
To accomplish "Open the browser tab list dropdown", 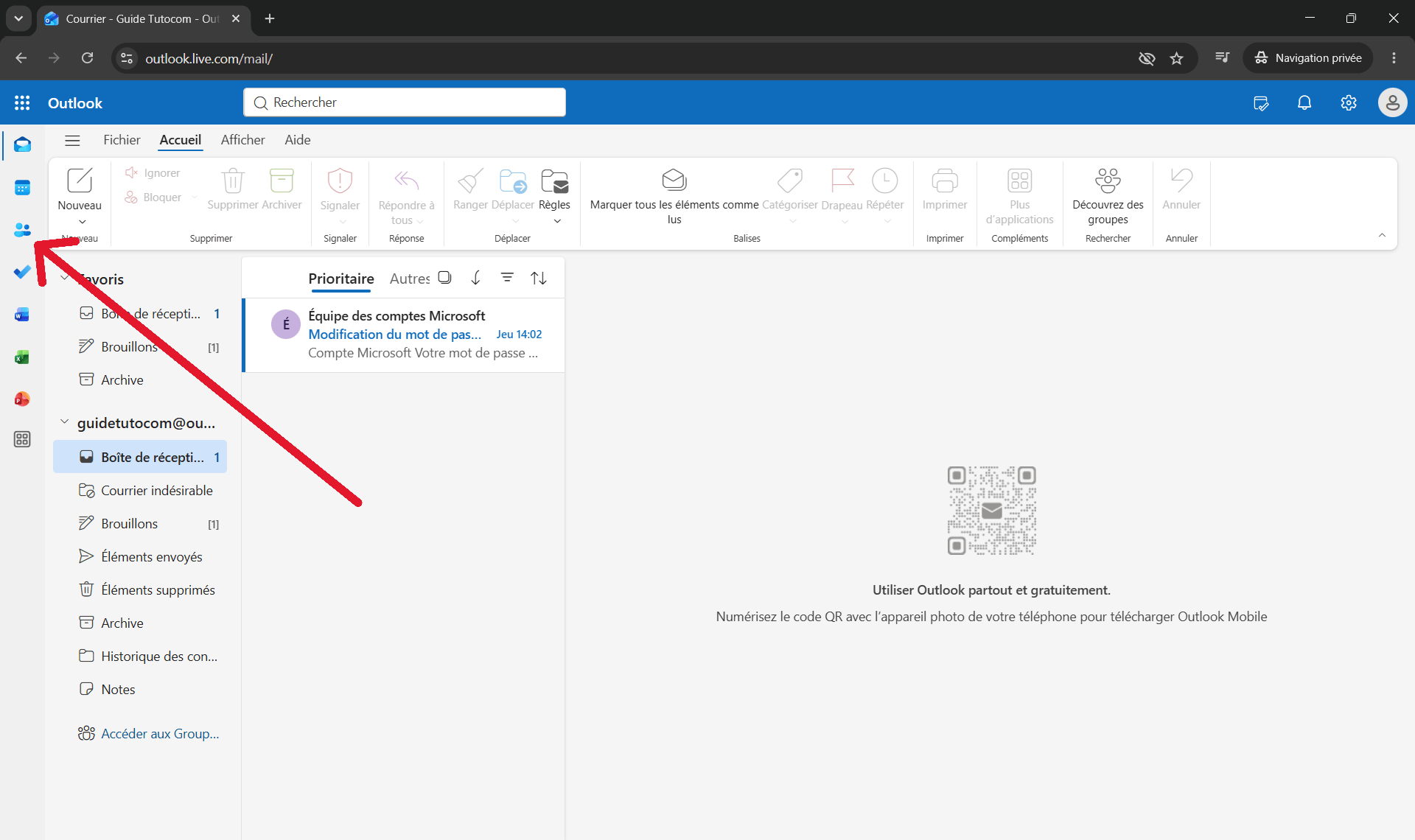I will coord(18,18).
